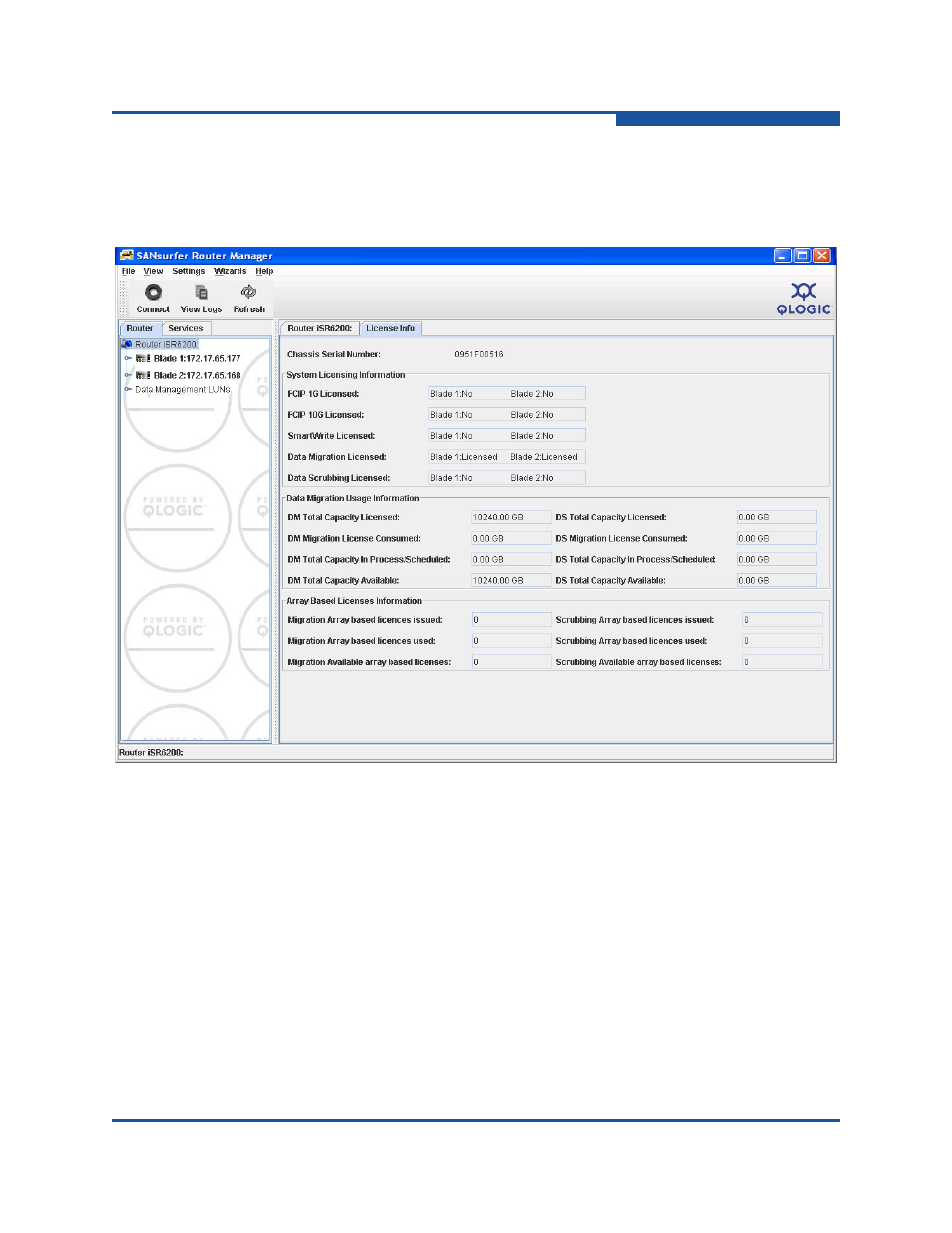The width and height of the screenshot is (952, 1233).
Task: Click the DS Total Capacity Licensed field
Action: 777,517
